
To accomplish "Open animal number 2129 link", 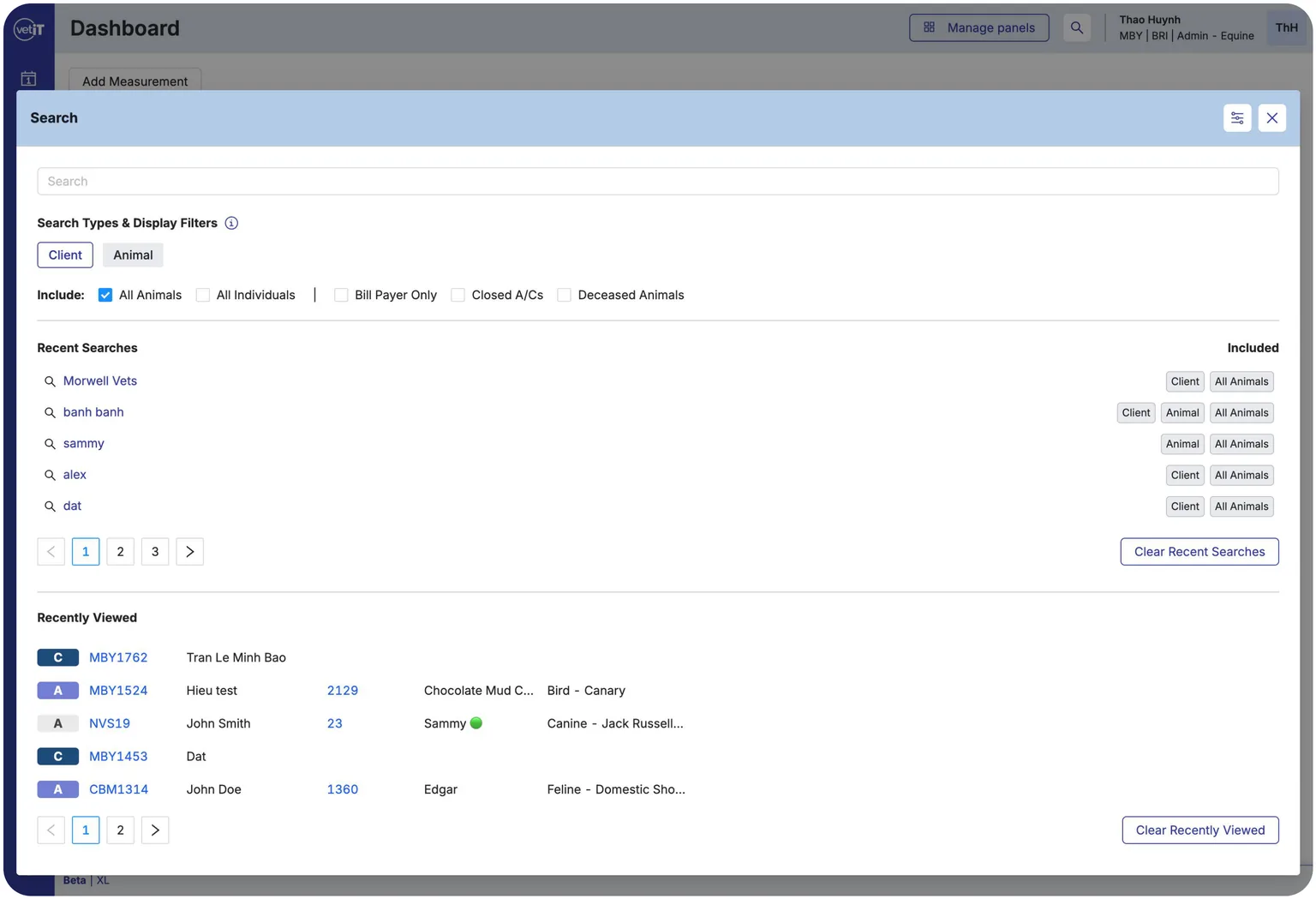I will [343, 691].
